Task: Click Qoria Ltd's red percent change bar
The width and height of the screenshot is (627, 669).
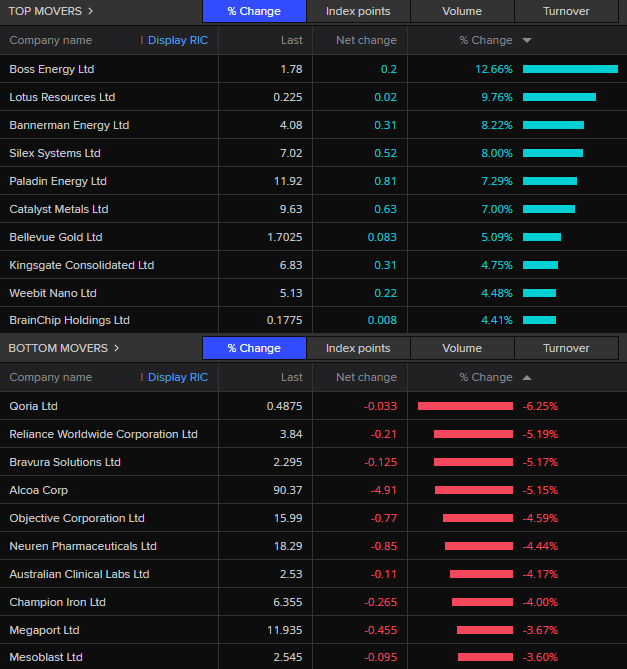Action: pos(465,406)
